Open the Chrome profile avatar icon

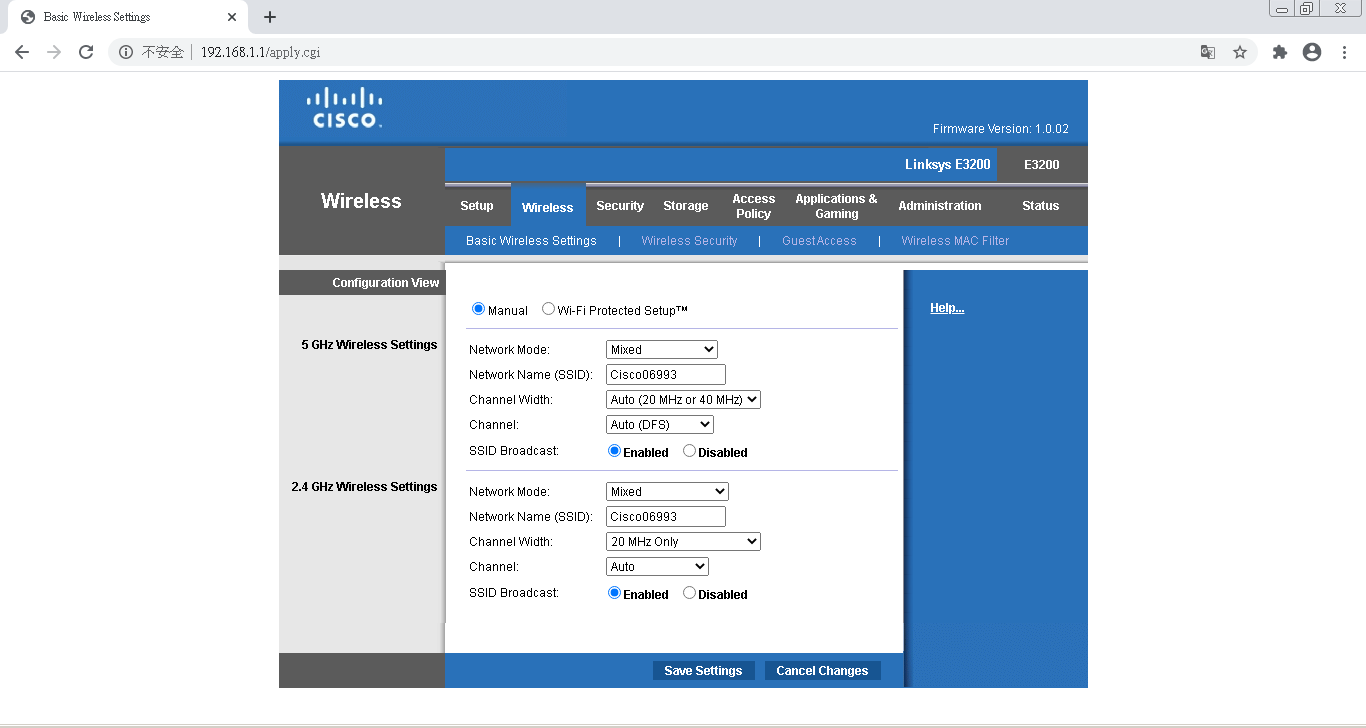1312,52
